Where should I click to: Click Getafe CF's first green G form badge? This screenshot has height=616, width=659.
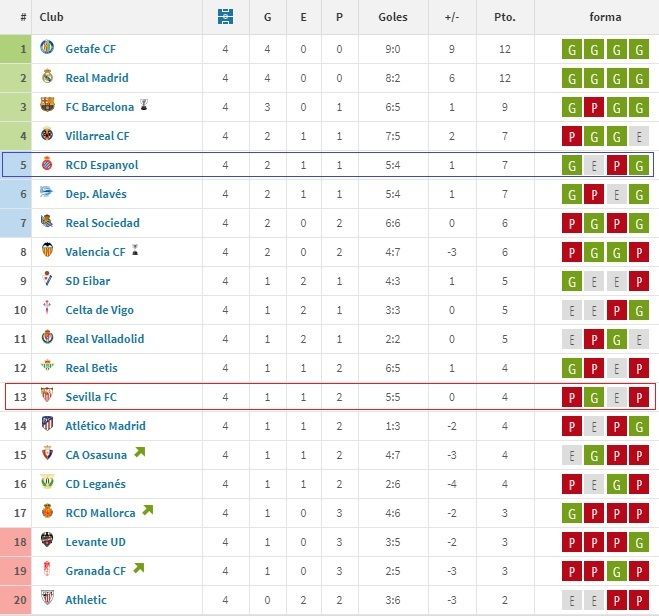pos(571,49)
